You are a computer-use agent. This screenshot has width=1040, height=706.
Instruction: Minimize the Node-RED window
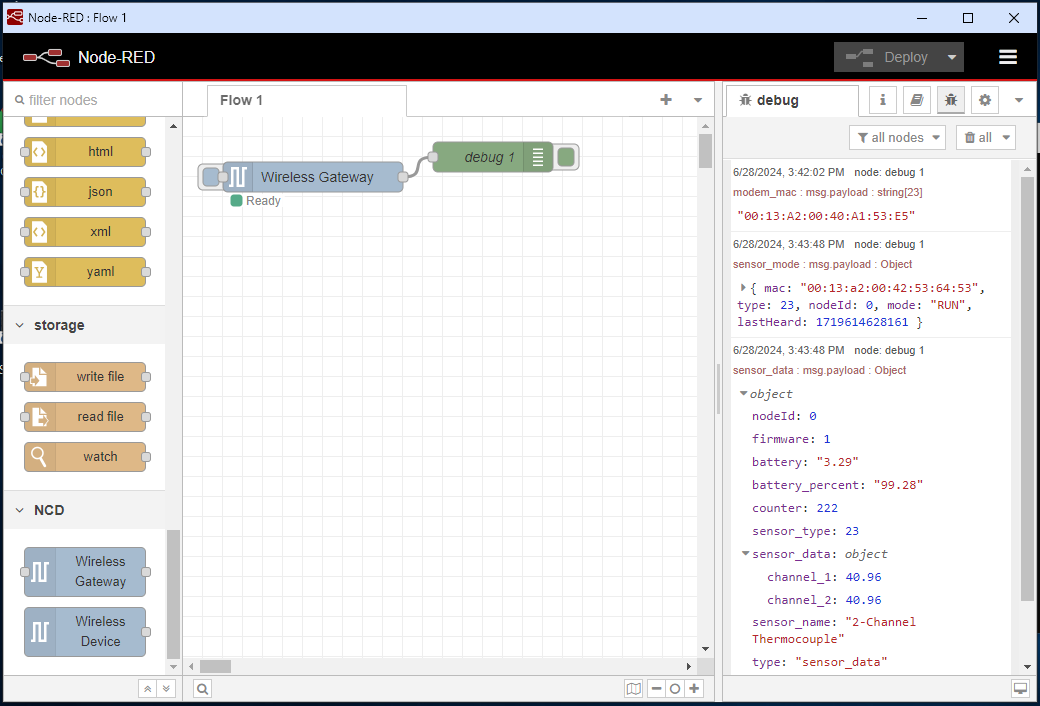(x=923, y=18)
